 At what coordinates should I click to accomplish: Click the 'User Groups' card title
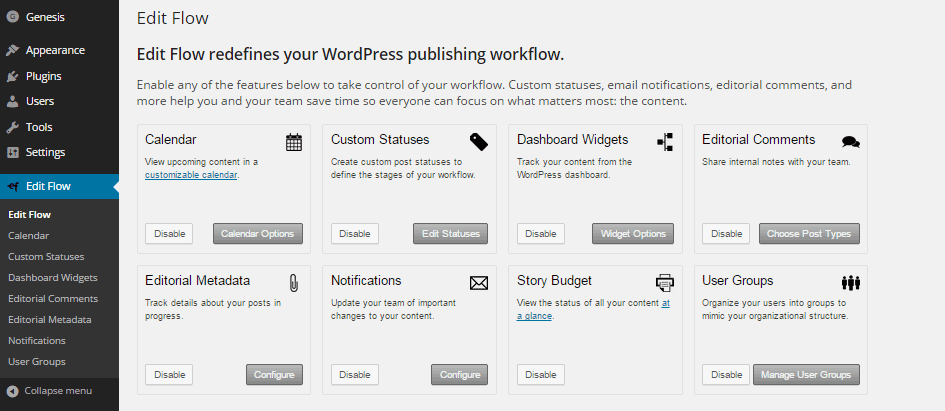pos(738,281)
